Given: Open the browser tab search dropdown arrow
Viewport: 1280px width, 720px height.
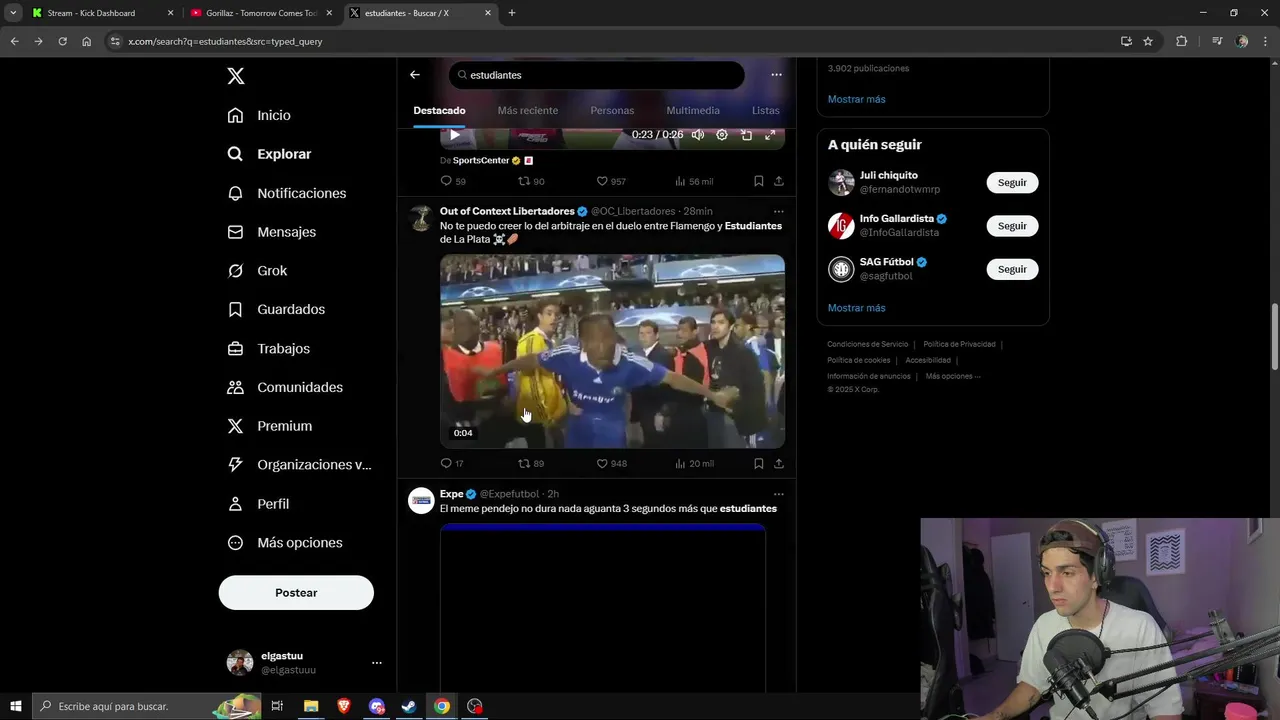Looking at the screenshot, I should click(x=13, y=13).
